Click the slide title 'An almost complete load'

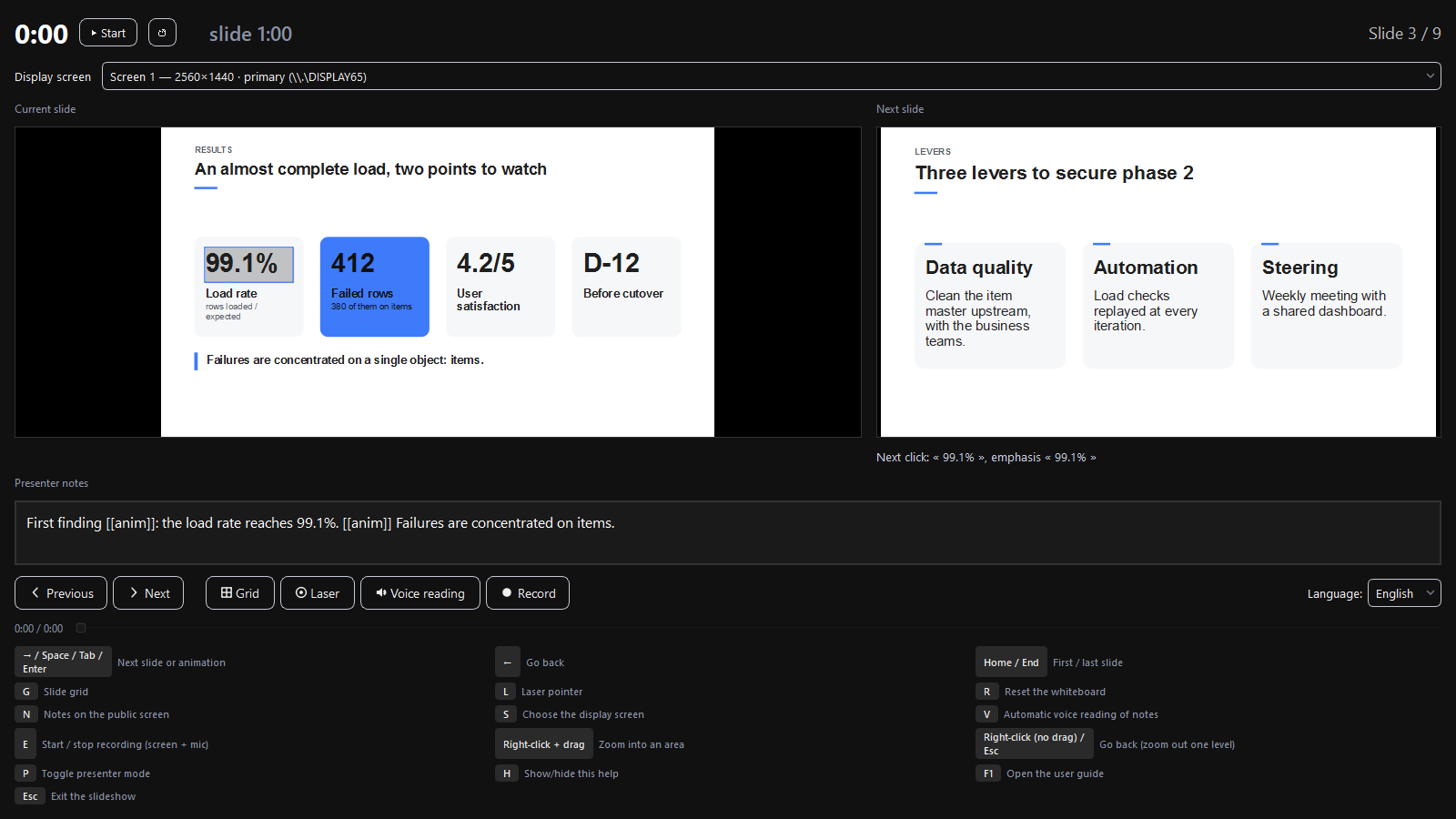tap(370, 169)
